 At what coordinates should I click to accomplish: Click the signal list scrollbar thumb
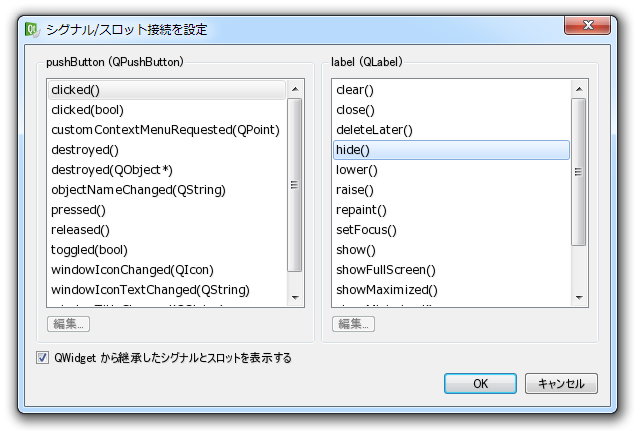[295, 185]
